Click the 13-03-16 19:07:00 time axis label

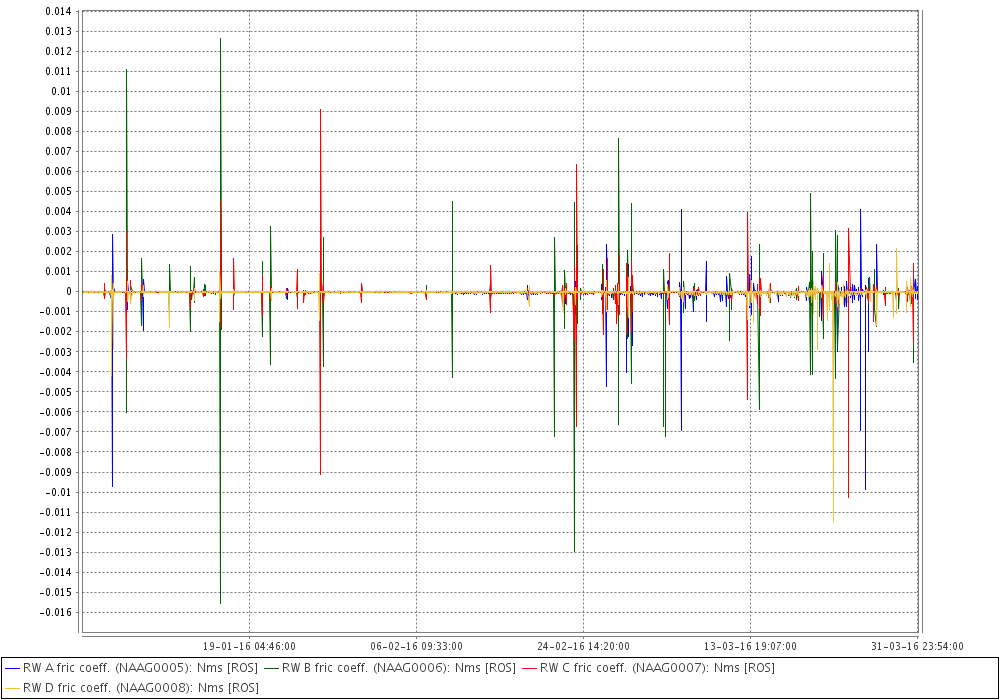[751, 646]
